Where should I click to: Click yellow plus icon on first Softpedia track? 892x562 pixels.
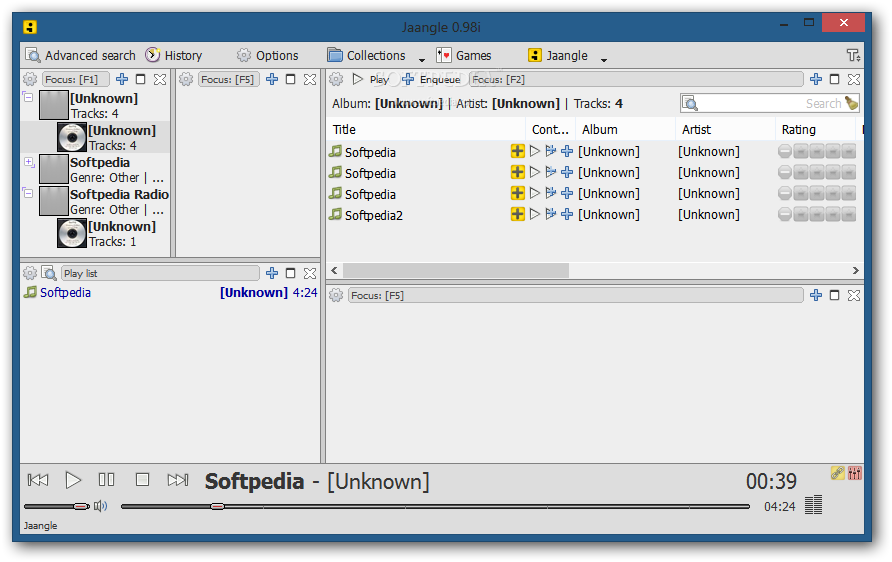(x=517, y=151)
